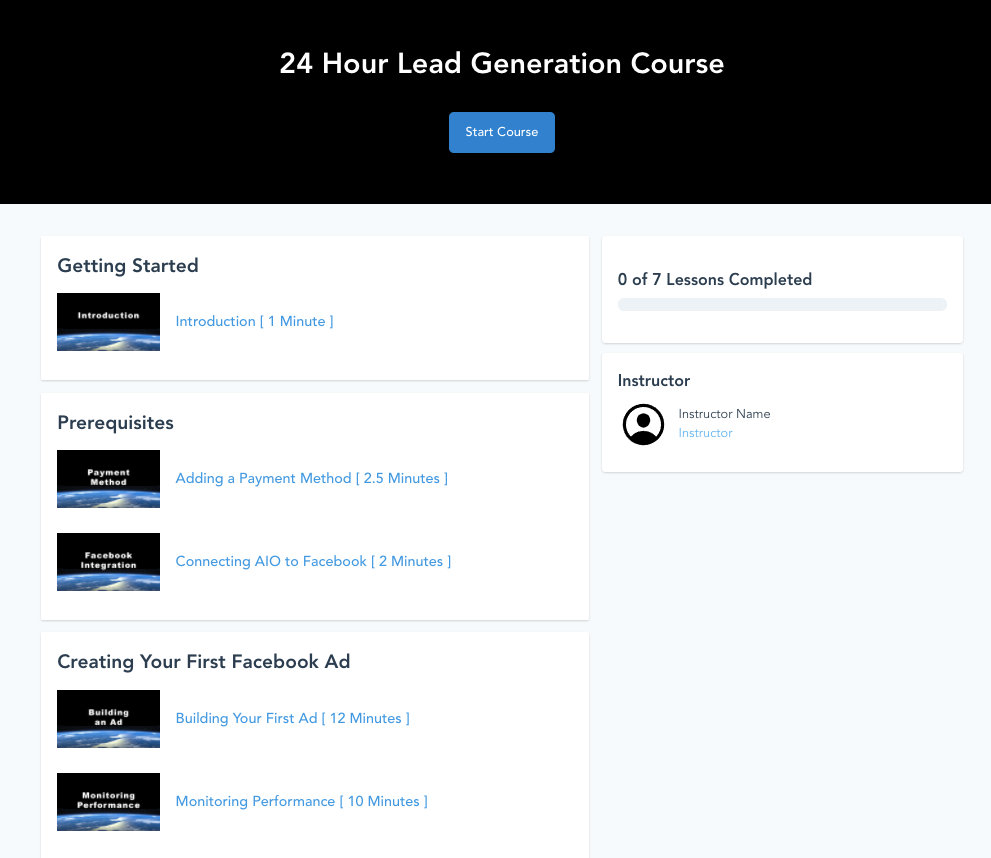Click the Introduction video thumbnail
Screen dimensions: 991x858
pyautogui.click(x=108, y=322)
